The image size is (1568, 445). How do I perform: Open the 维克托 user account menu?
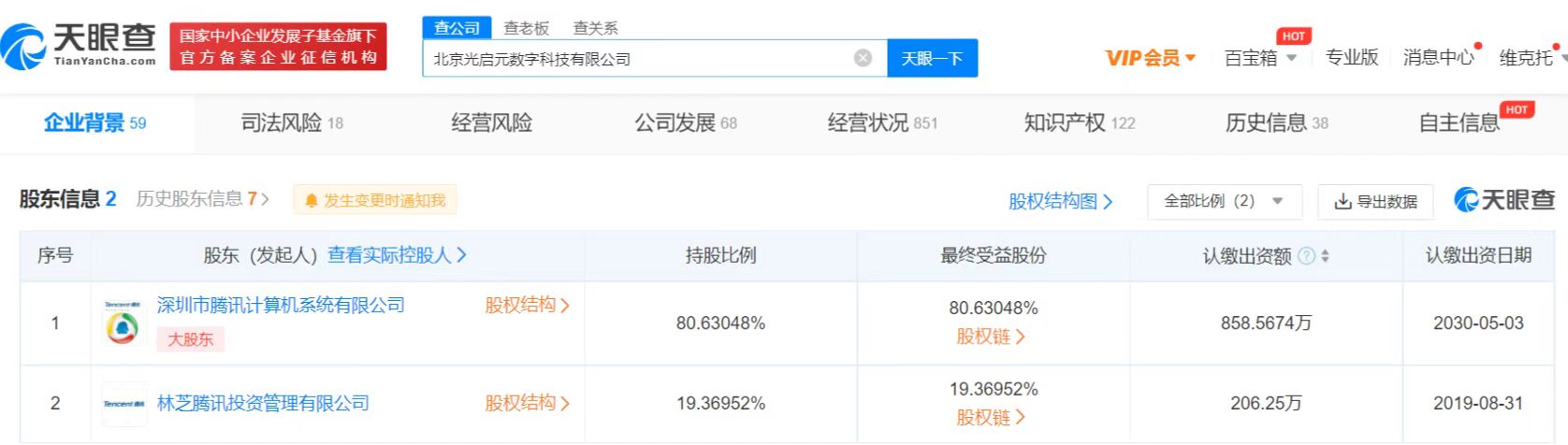pos(1532,58)
